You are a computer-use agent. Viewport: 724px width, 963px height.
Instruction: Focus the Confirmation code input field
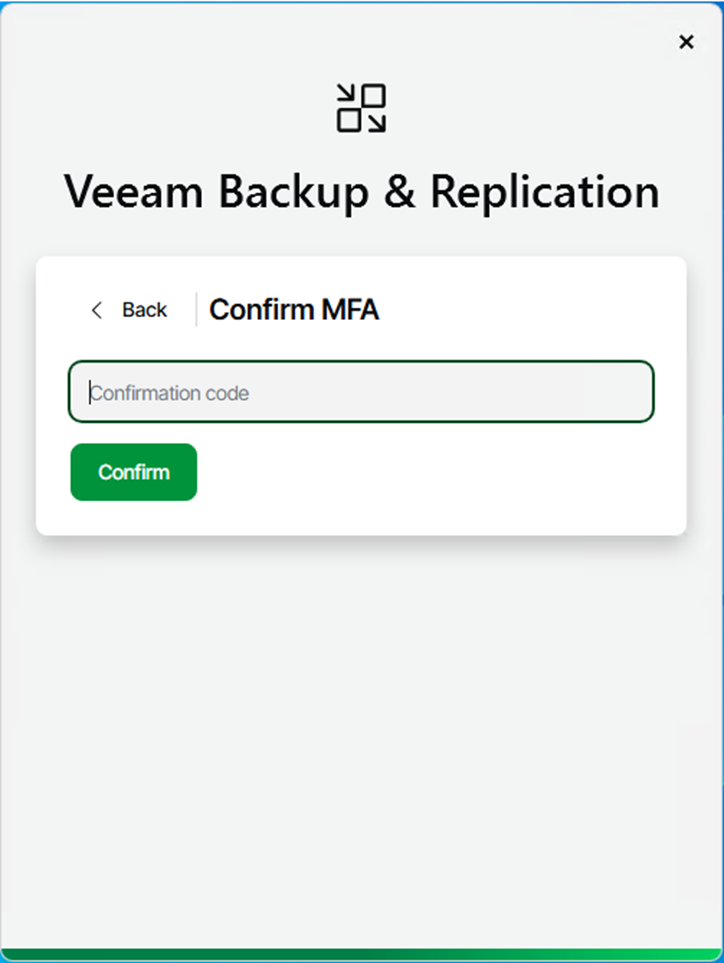361,392
